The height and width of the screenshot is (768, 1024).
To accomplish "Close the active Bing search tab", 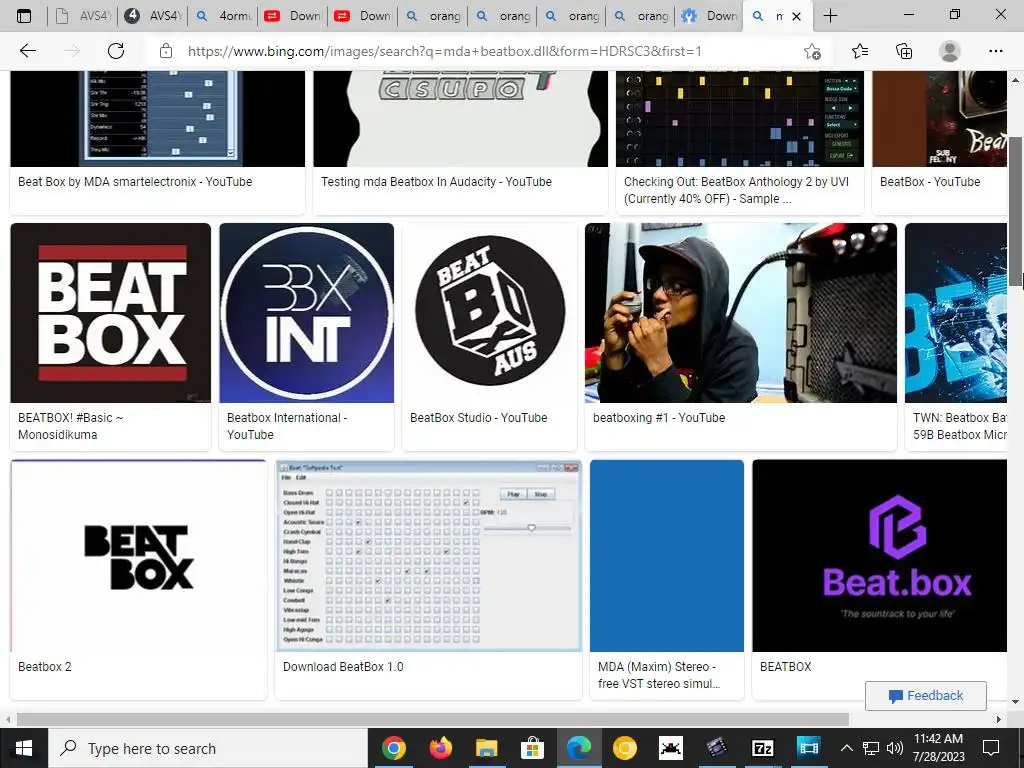I will [x=796, y=16].
